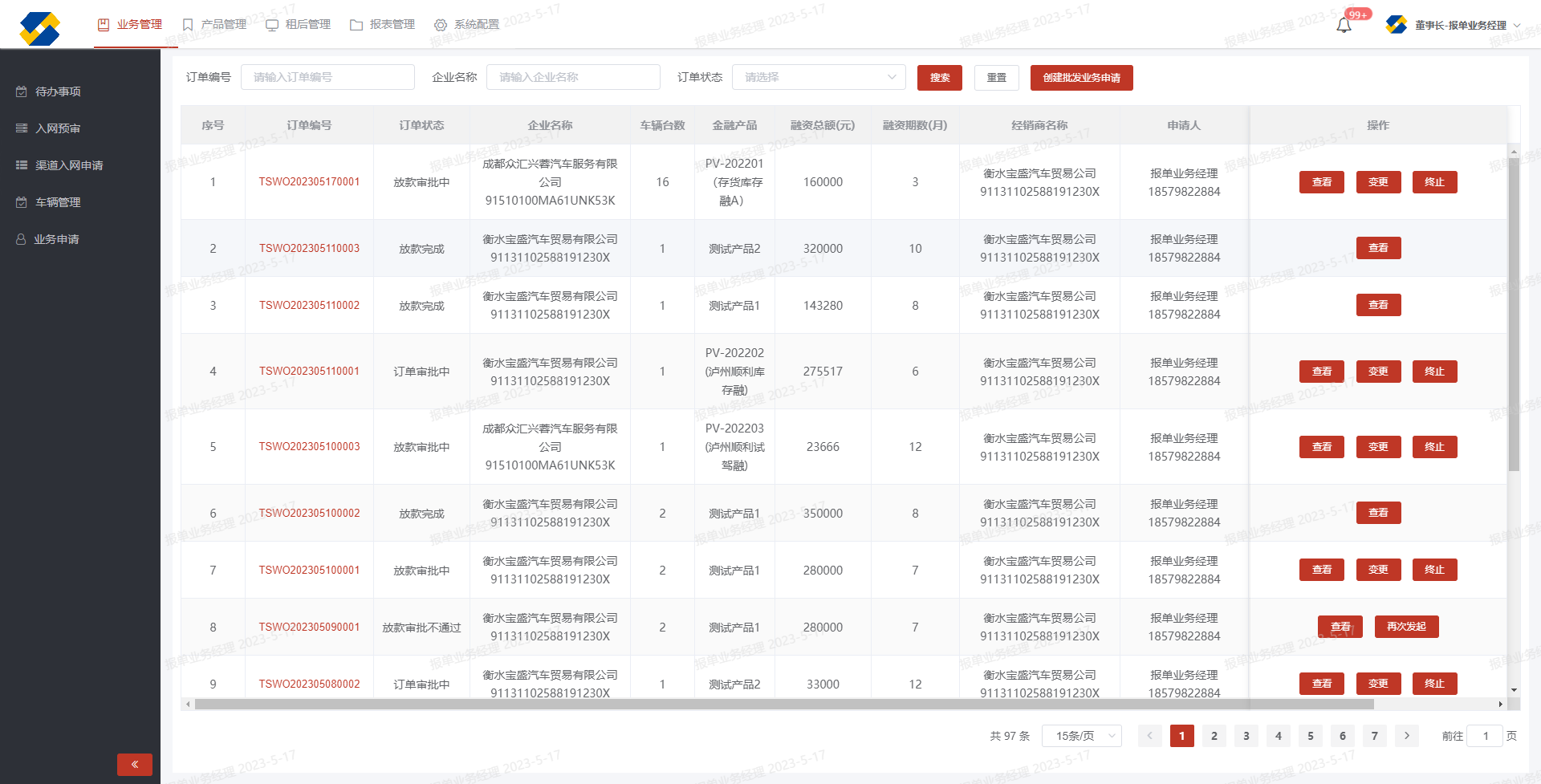Open 车辆管理 sidebar item
The height and width of the screenshot is (784, 1541).
coord(58,202)
